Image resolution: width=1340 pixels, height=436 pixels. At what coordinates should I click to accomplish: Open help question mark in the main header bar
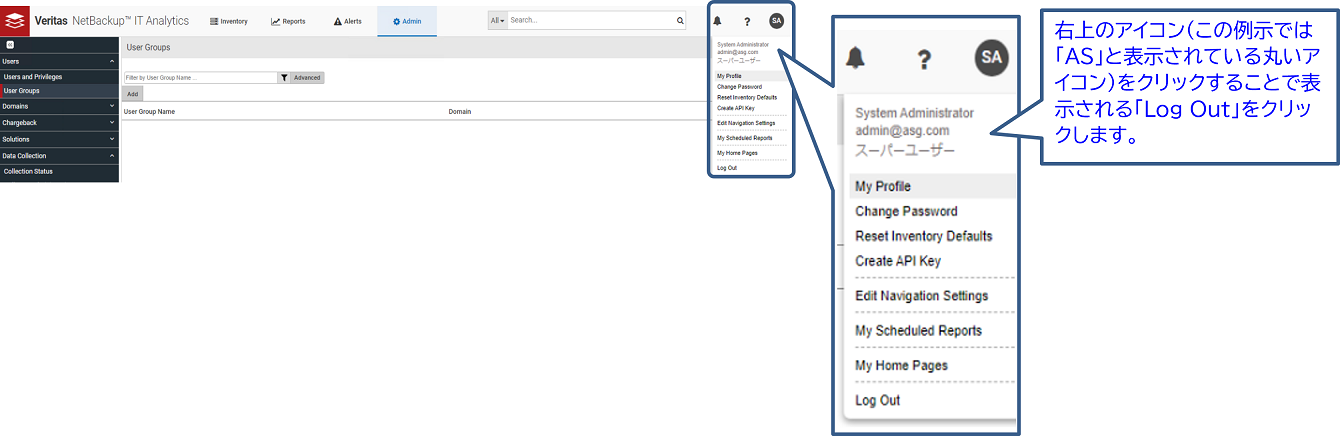coord(746,21)
